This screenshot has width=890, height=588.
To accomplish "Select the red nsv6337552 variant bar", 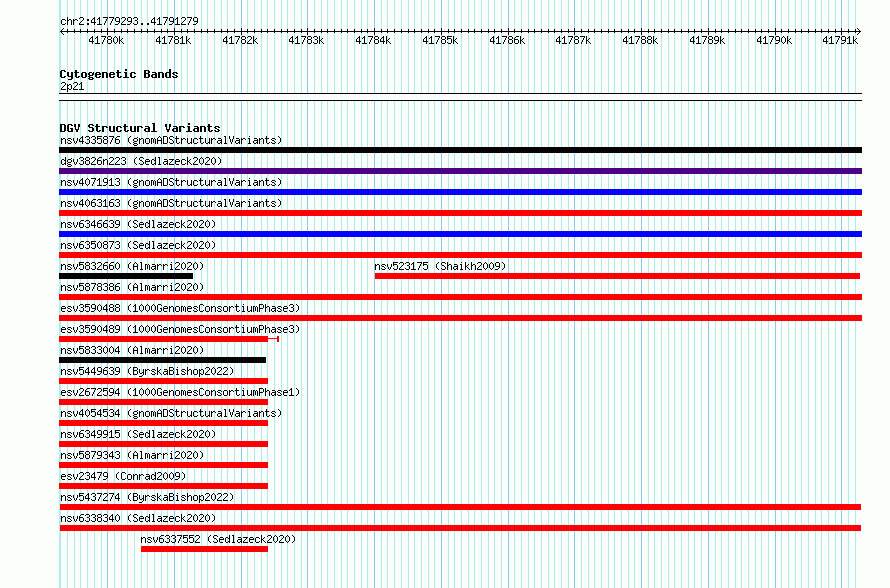I will click(x=204, y=549).
